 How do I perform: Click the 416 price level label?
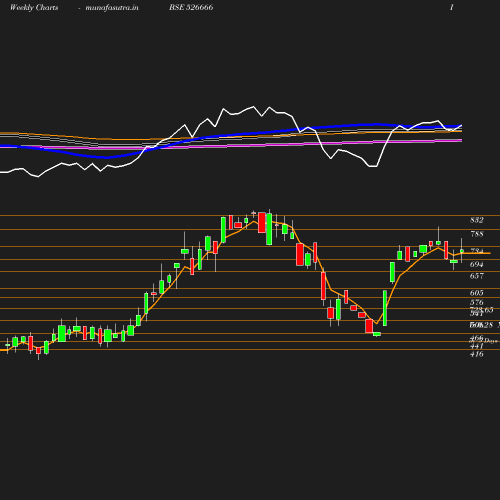pyautogui.click(x=477, y=354)
